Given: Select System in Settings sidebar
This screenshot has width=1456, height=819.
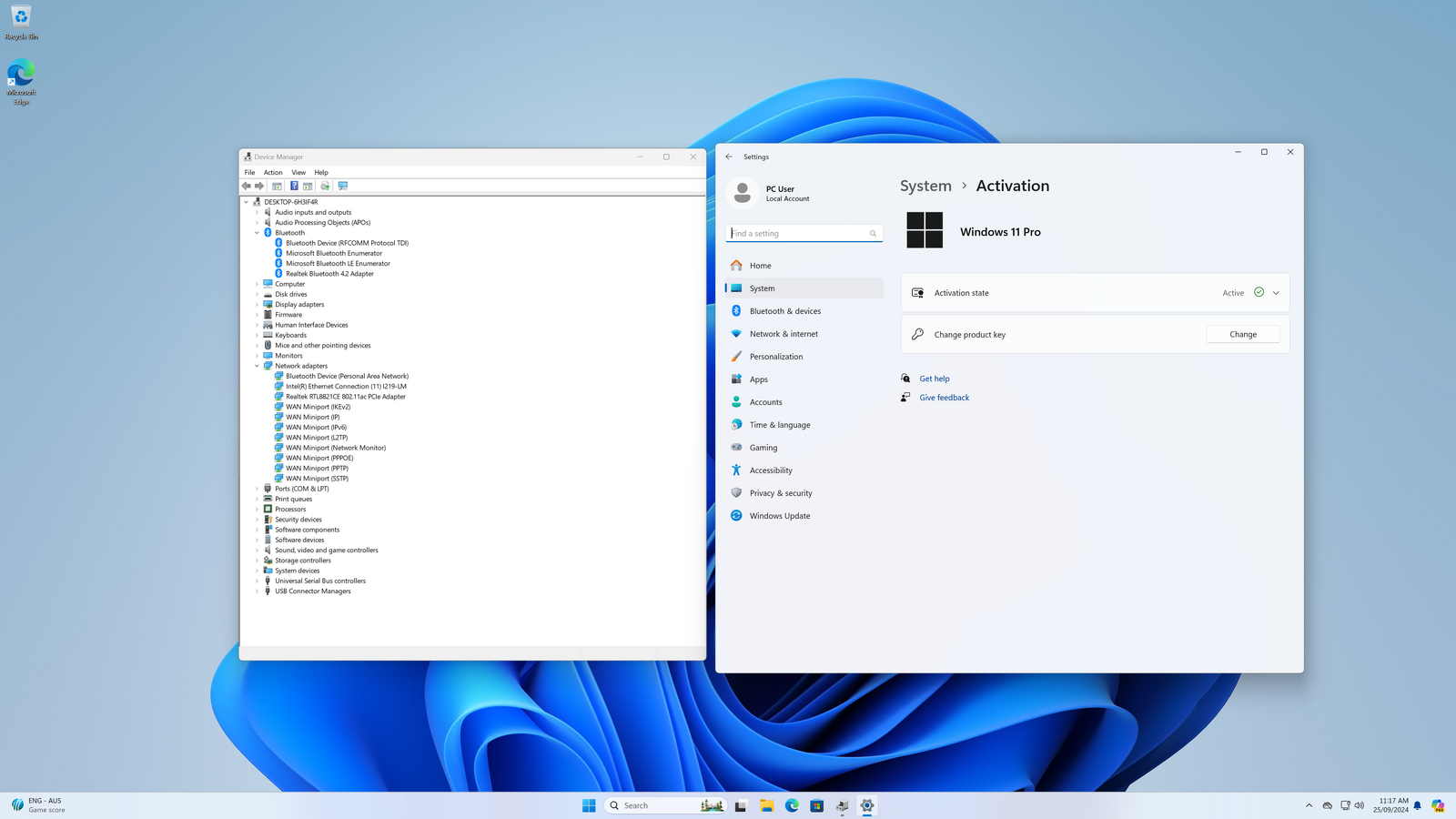Looking at the screenshot, I should tap(804, 288).
